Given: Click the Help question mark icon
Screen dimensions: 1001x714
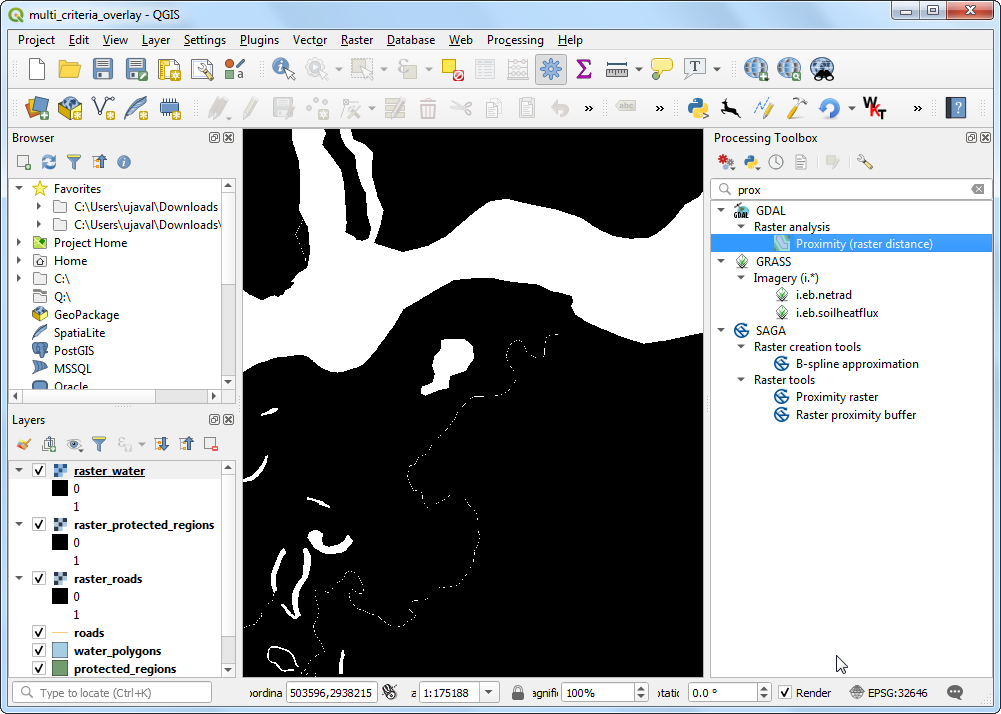Looking at the screenshot, I should click(x=956, y=107).
